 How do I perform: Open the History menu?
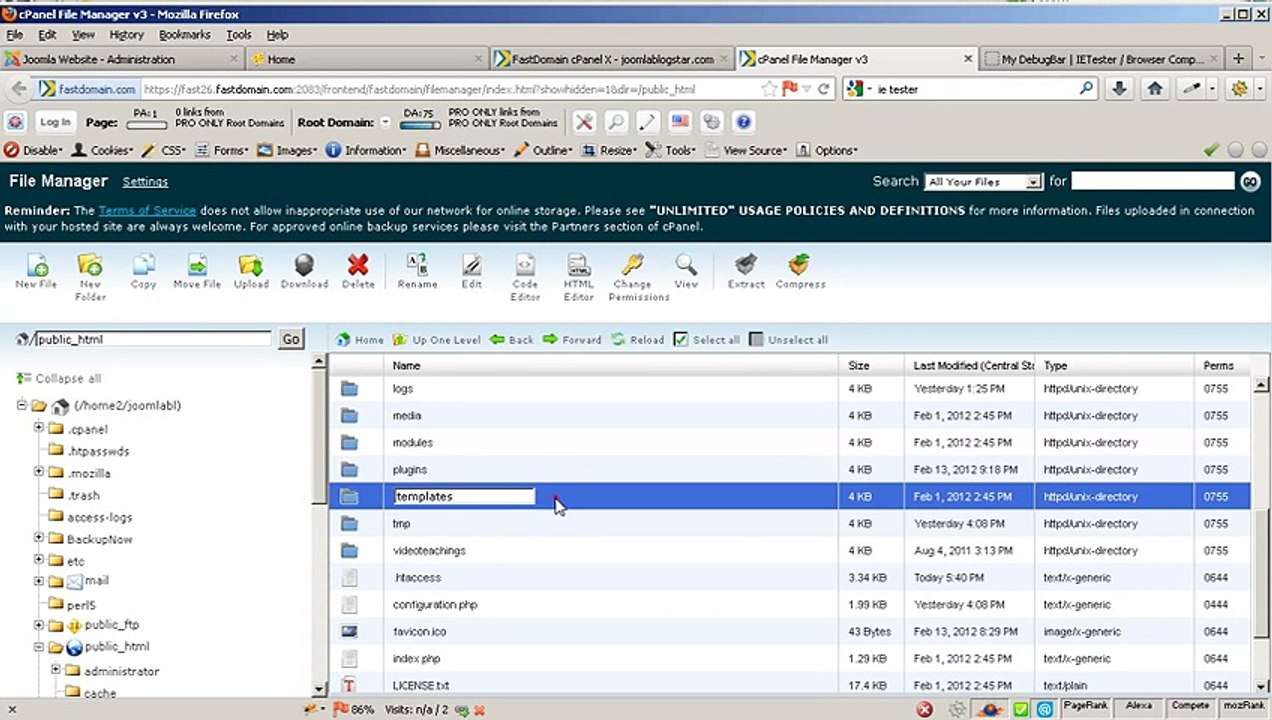[x=127, y=34]
